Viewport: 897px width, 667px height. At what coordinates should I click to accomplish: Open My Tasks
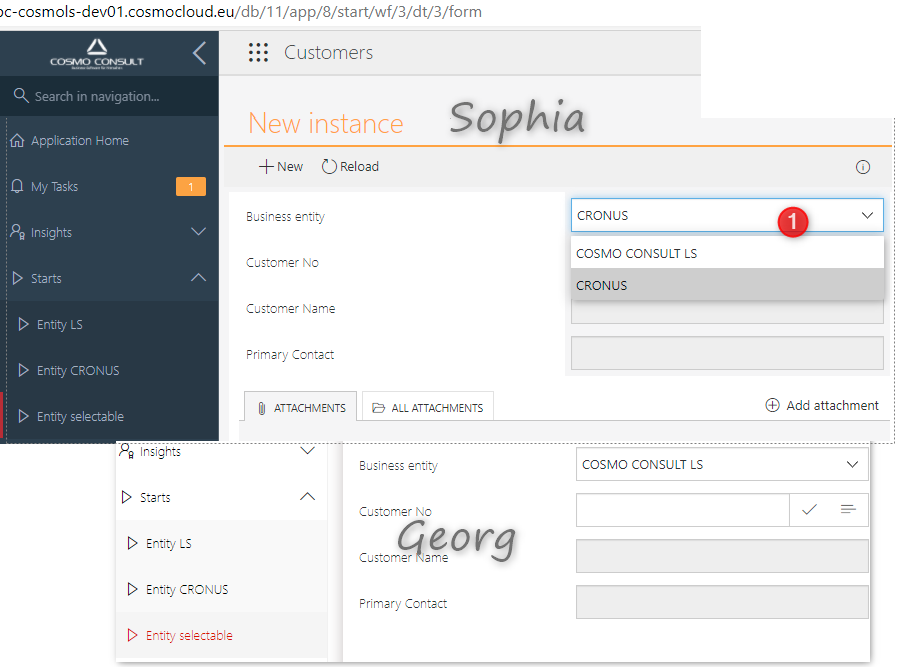tap(54, 186)
